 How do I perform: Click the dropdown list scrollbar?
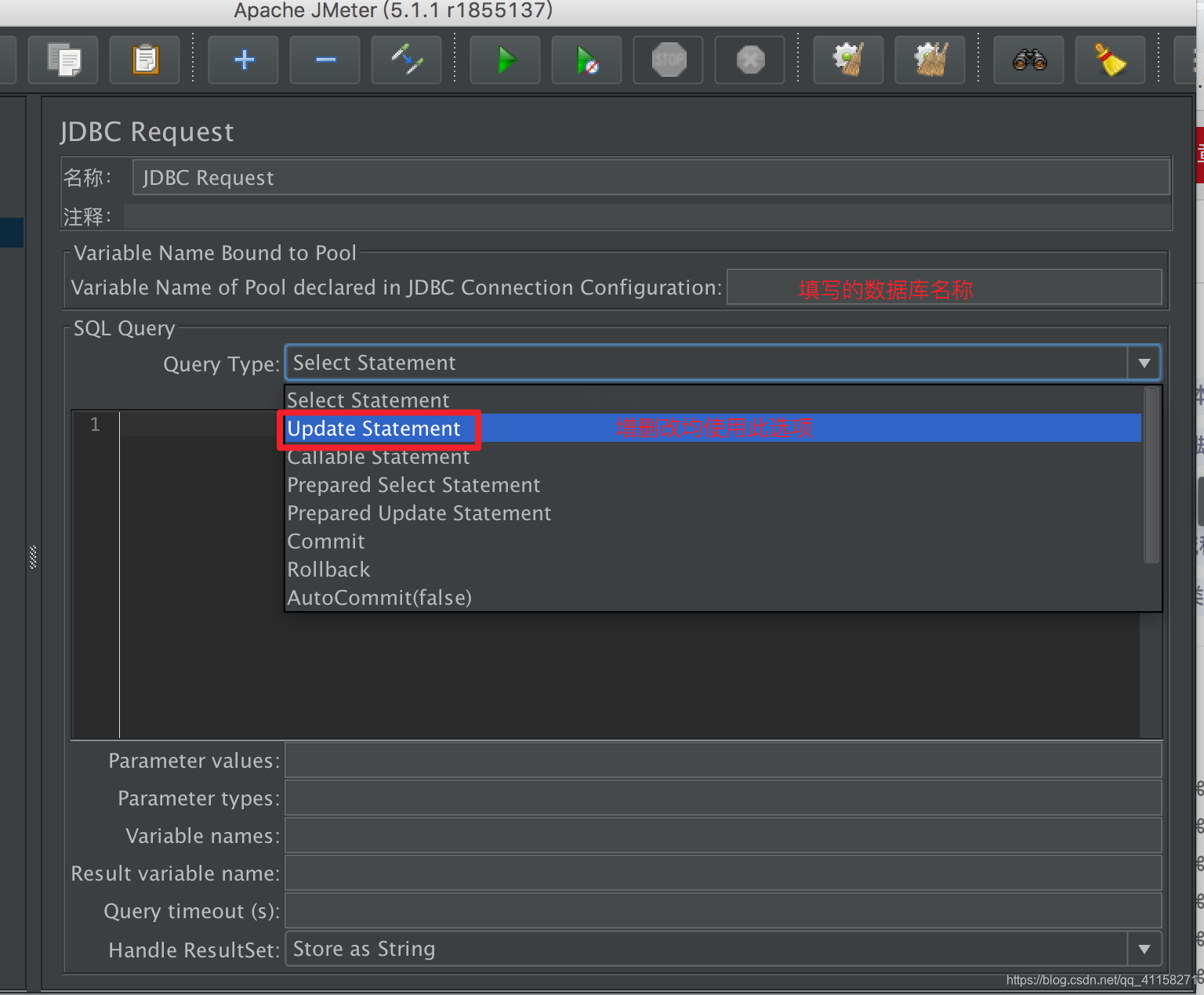click(1151, 475)
